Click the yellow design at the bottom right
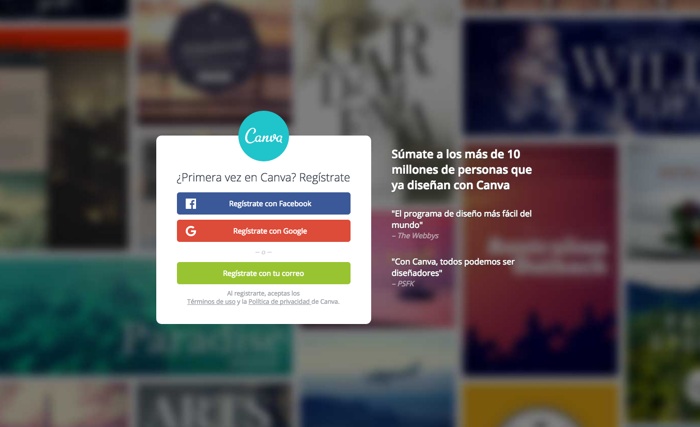The height and width of the screenshot is (427, 700). pyautogui.click(x=540, y=405)
